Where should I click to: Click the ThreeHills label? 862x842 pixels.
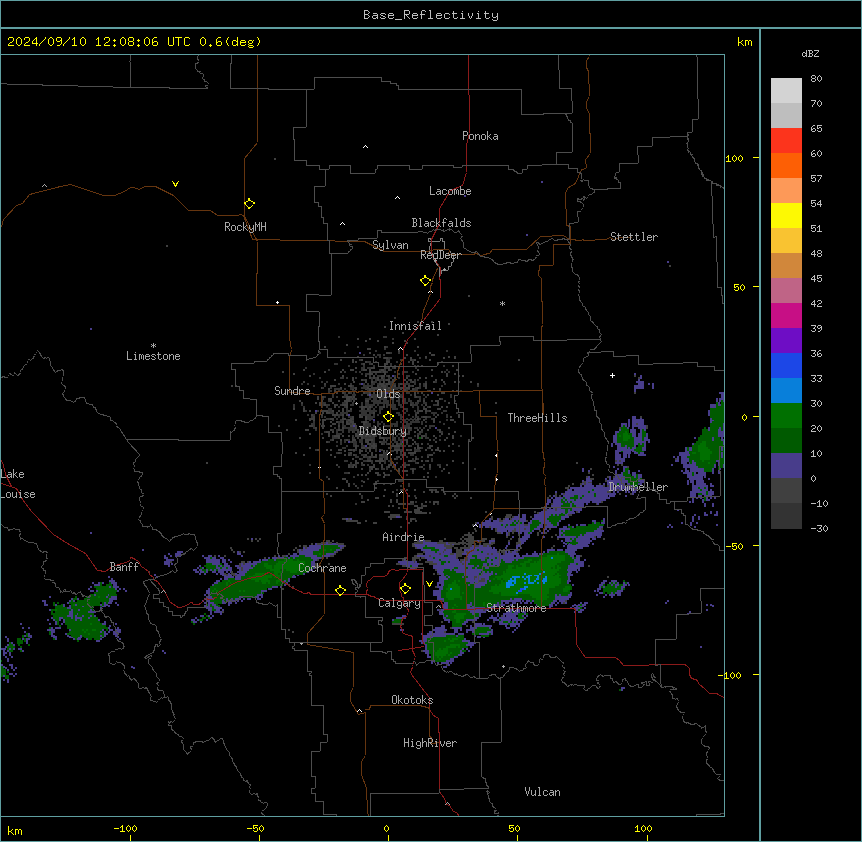coord(537,418)
